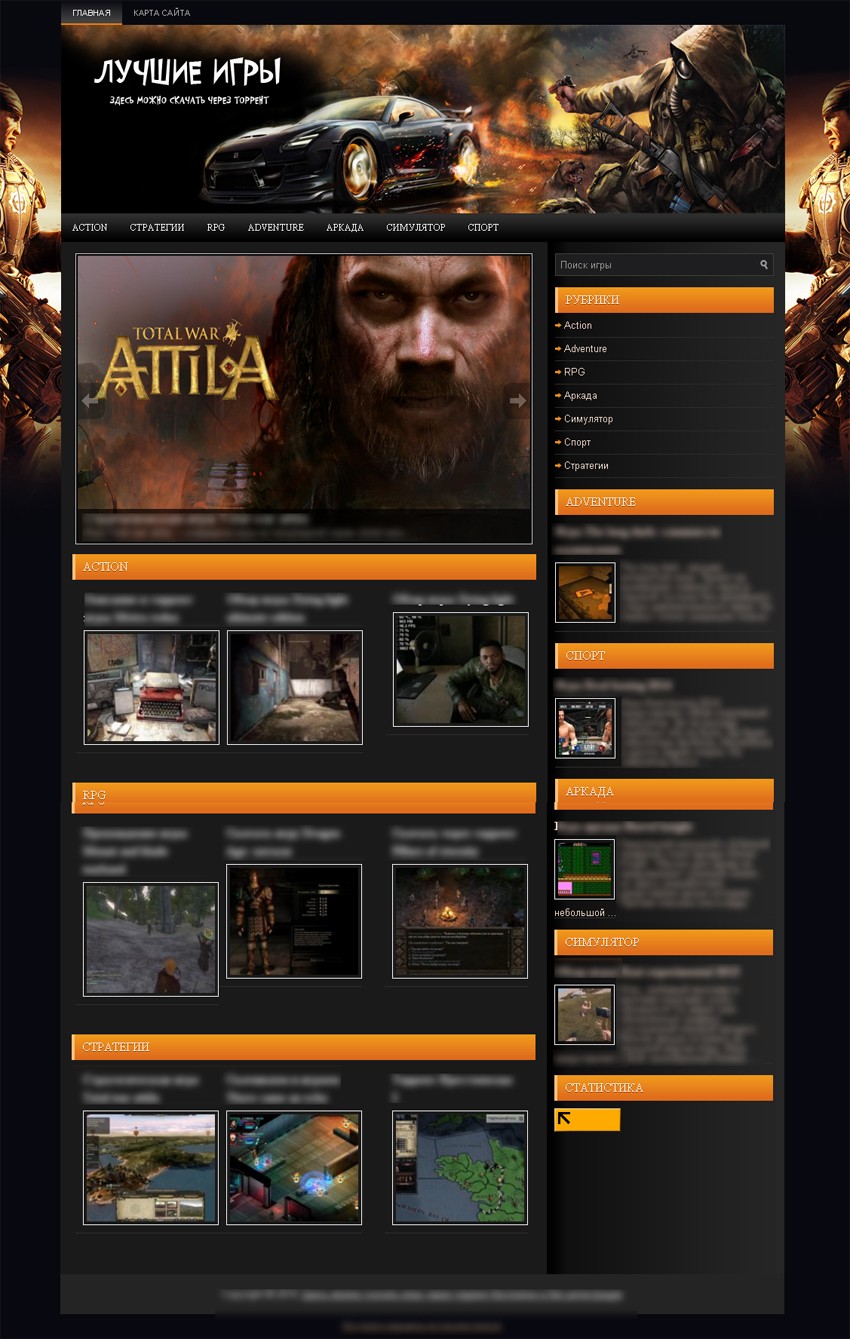Screen dimensions: 850x1339
Task: Click the RPG section header
Action: click(x=304, y=797)
